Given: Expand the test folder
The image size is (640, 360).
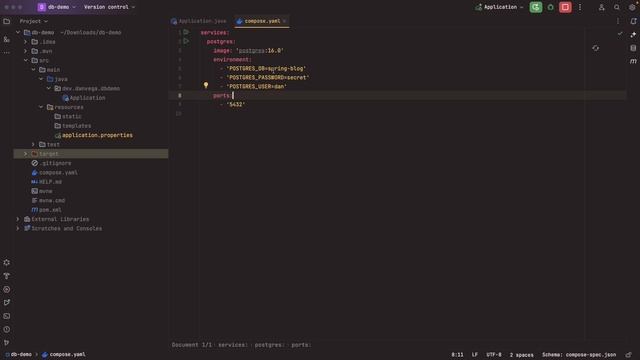Looking at the screenshot, I should point(33,144).
